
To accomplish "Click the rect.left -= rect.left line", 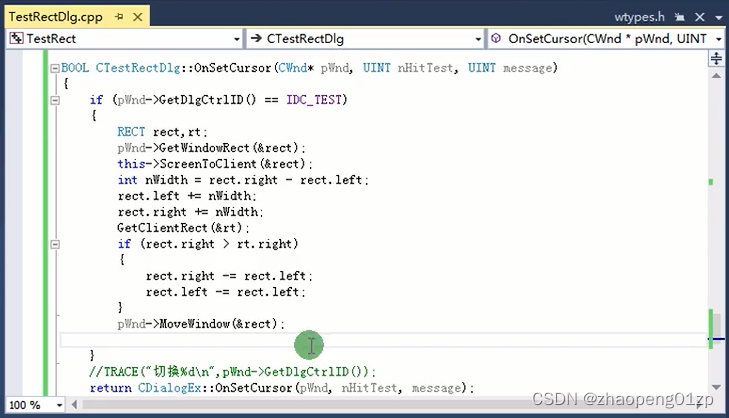I will click(225, 292).
